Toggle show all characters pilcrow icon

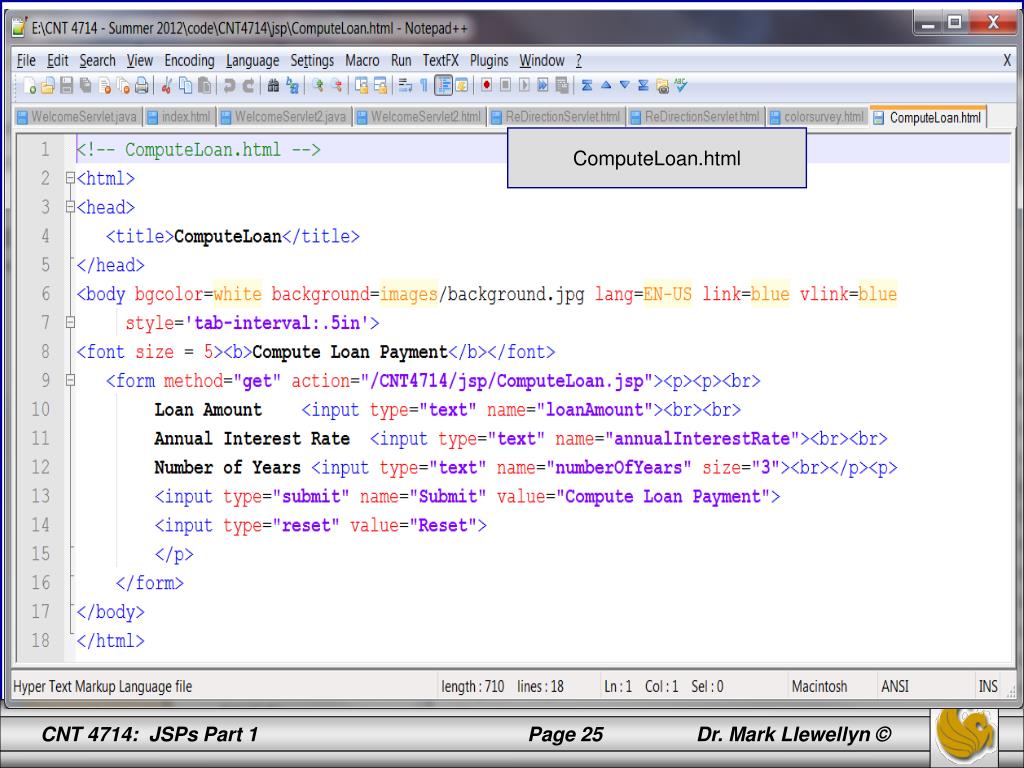point(424,86)
